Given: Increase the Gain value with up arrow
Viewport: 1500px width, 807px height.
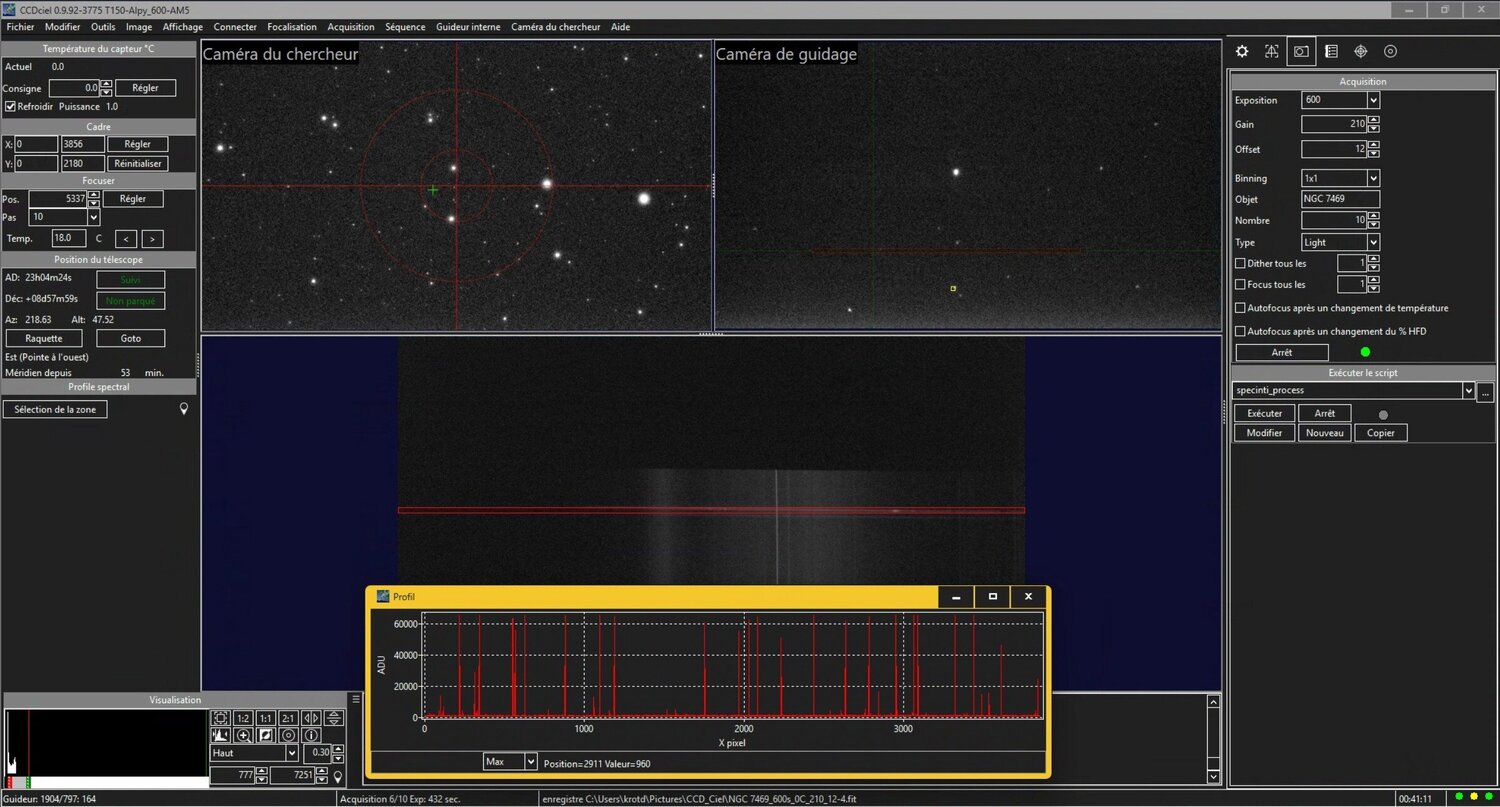Looking at the screenshot, I should 1373,120.
